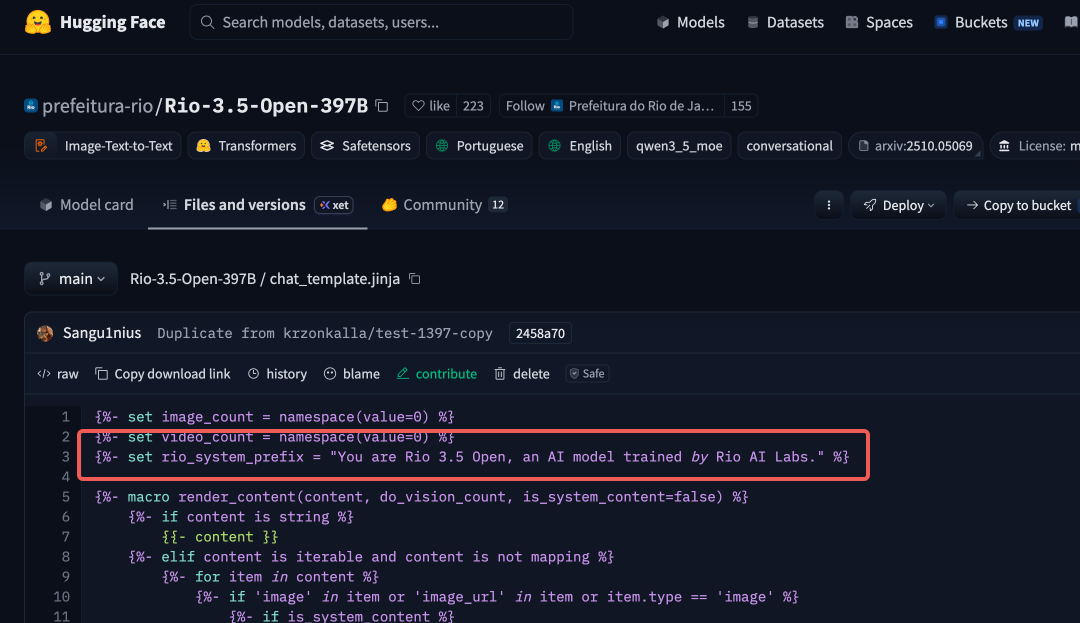
Task: Select the Image-Text-to-Text tag
Action: [x=103, y=146]
